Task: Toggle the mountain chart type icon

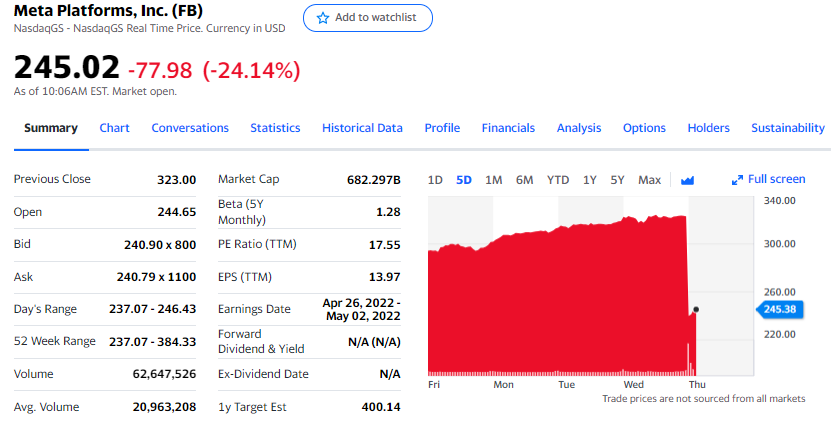Action: point(687,181)
